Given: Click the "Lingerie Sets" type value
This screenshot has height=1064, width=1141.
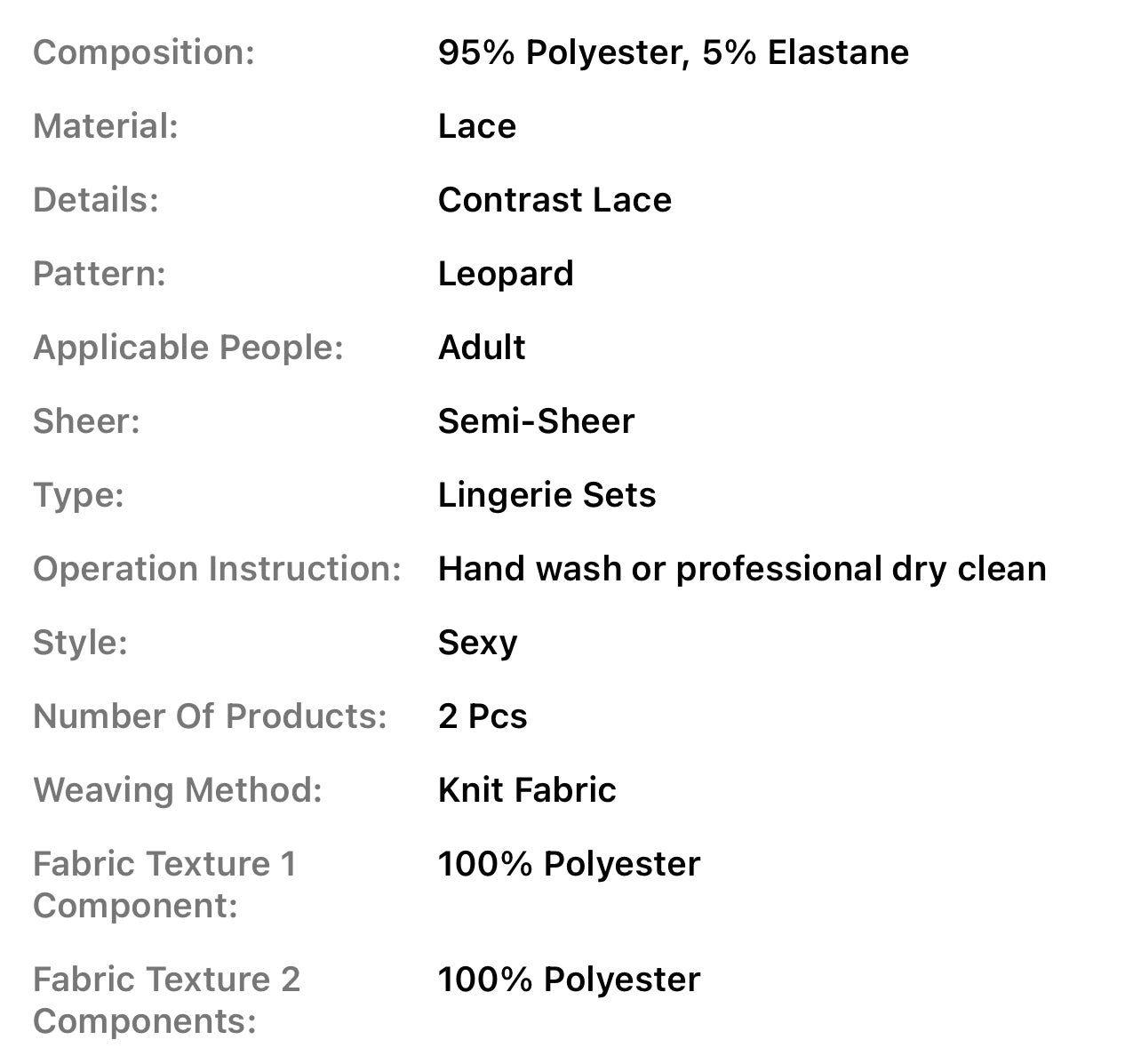Looking at the screenshot, I should click(547, 495).
